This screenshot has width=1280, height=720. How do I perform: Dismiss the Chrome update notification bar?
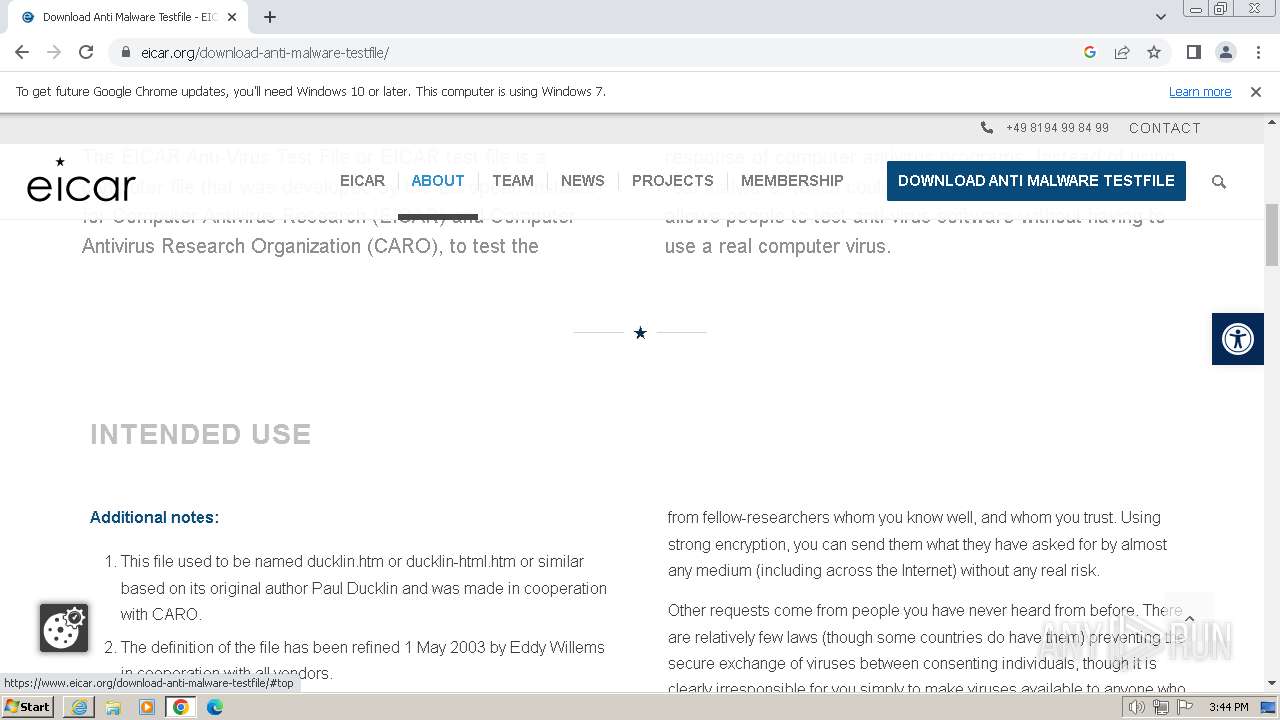[x=1255, y=92]
